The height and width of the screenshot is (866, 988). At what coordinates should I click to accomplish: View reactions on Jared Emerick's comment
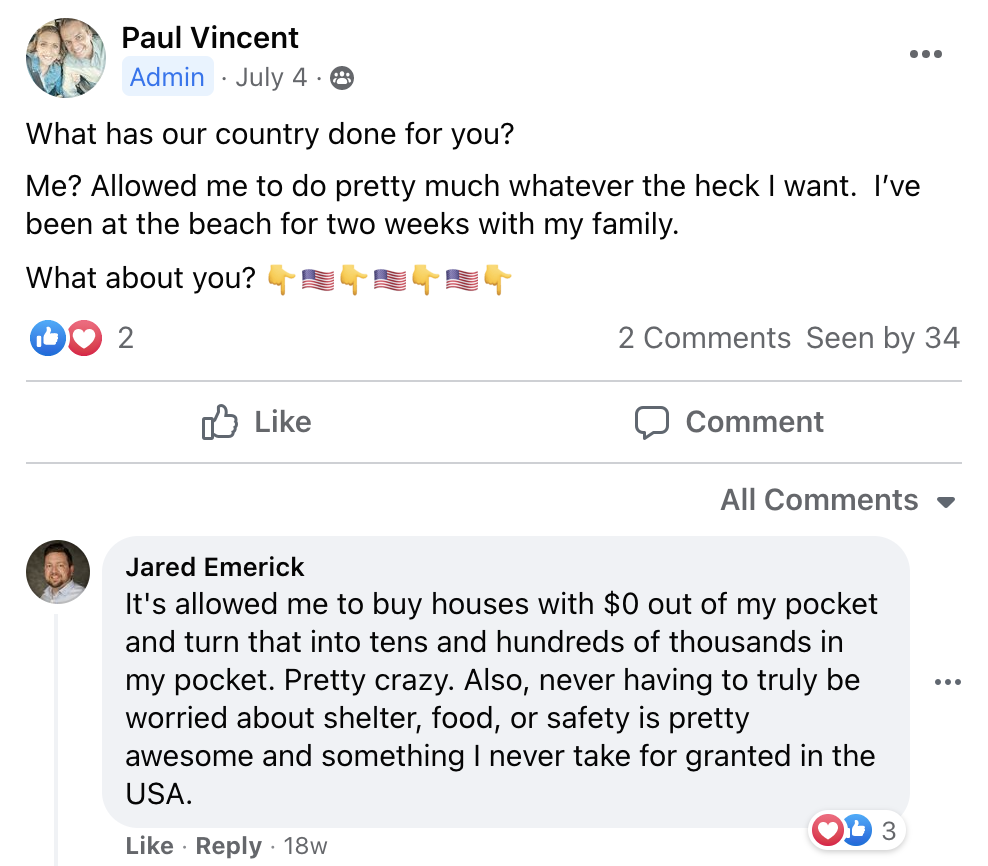point(855,829)
